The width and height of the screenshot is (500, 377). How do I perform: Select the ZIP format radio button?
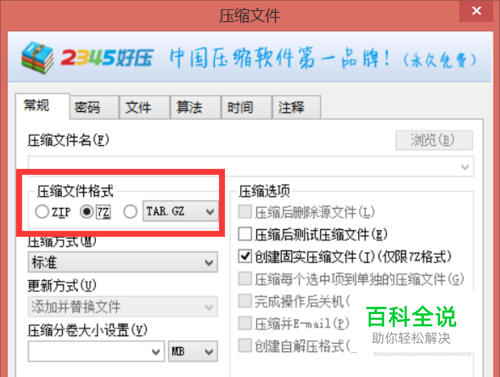click(42, 211)
